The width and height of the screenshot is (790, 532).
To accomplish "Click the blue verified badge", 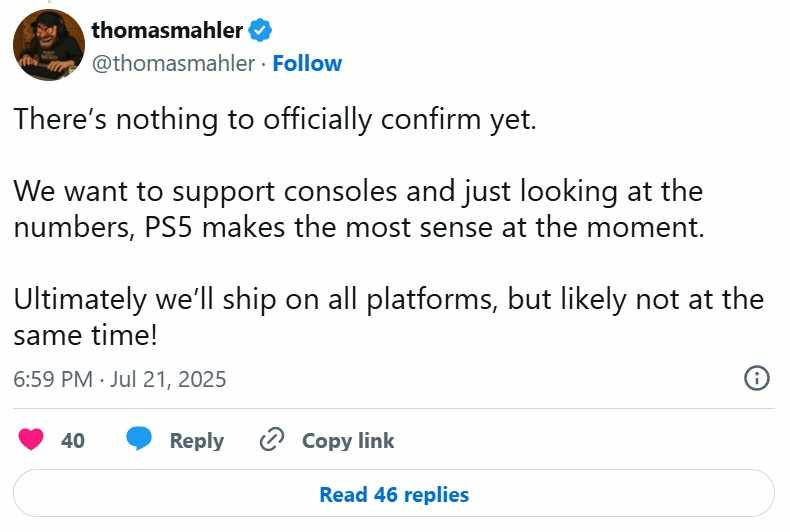I will tap(261, 31).
